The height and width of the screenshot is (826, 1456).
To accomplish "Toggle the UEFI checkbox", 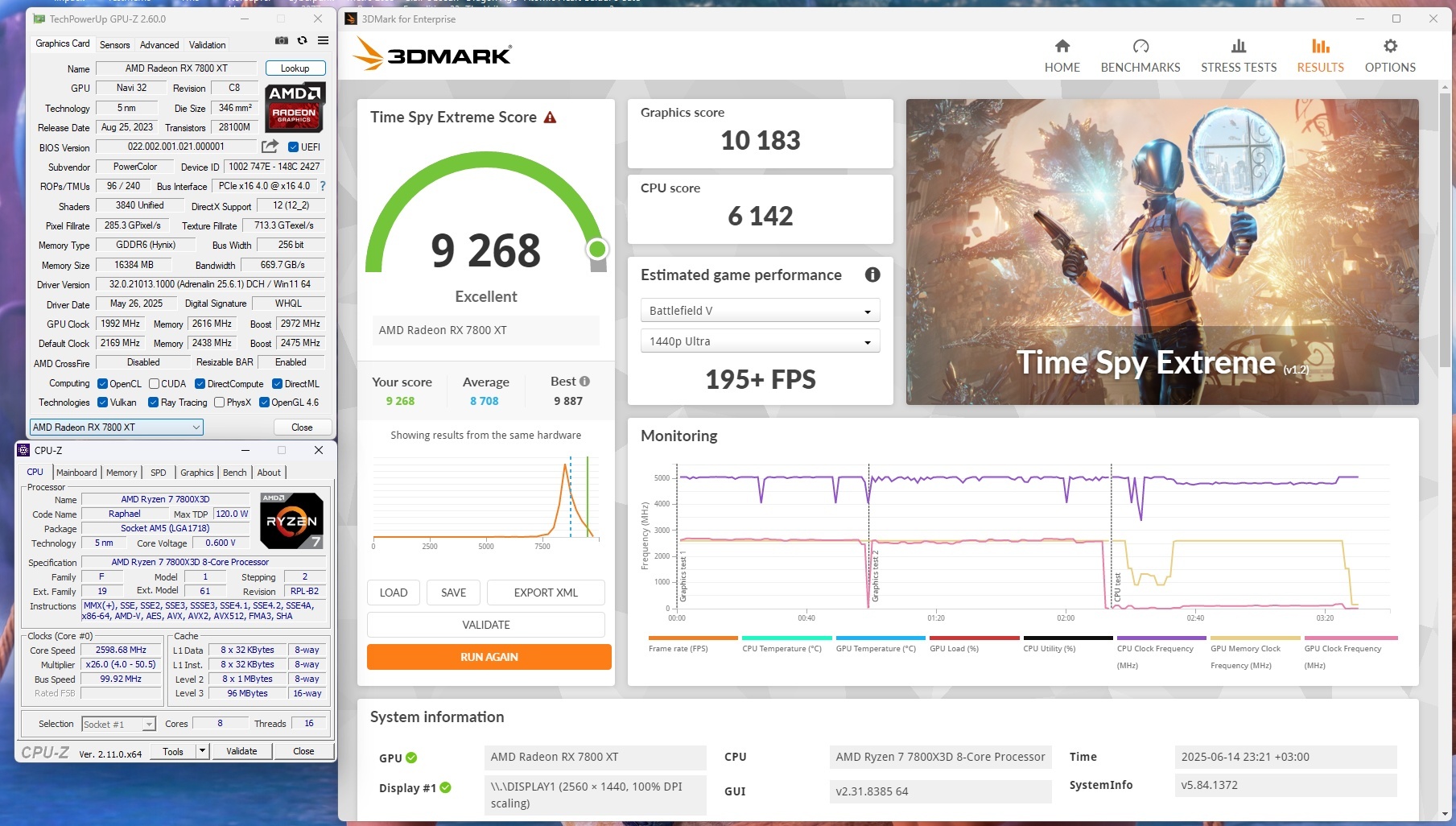I will click(294, 147).
